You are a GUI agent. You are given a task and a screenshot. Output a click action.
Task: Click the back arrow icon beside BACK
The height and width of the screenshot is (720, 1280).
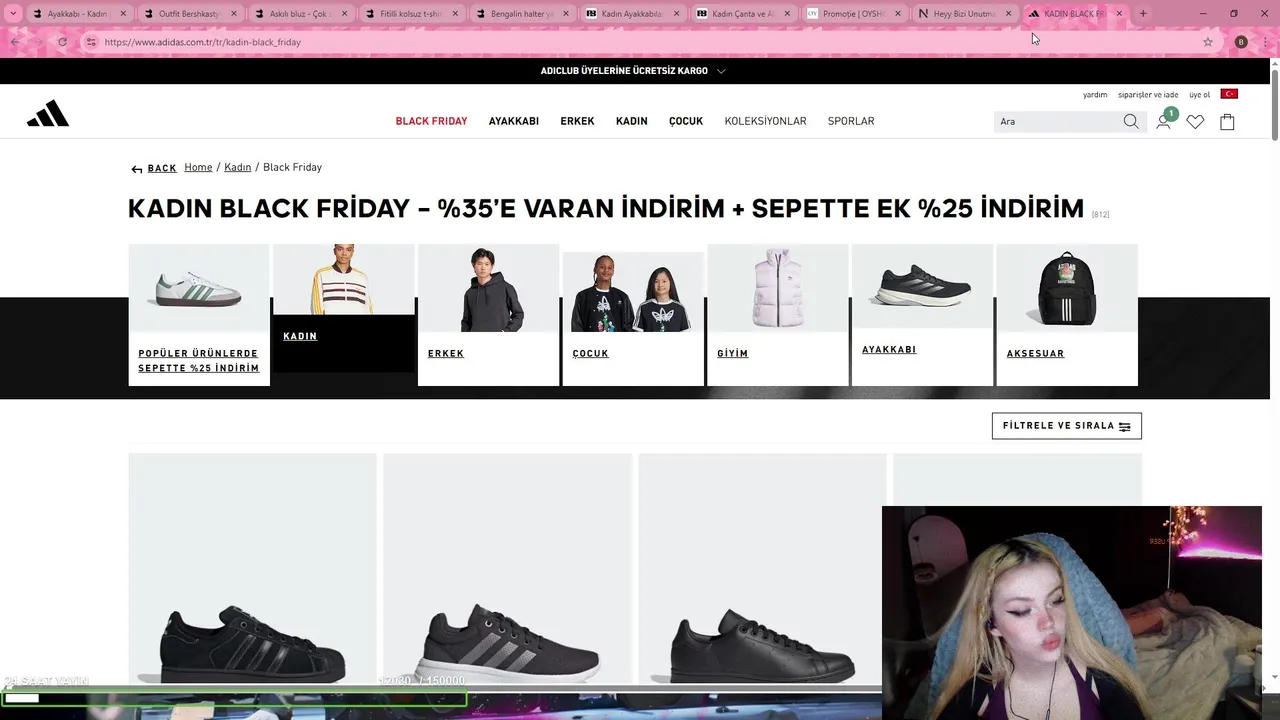click(x=137, y=169)
